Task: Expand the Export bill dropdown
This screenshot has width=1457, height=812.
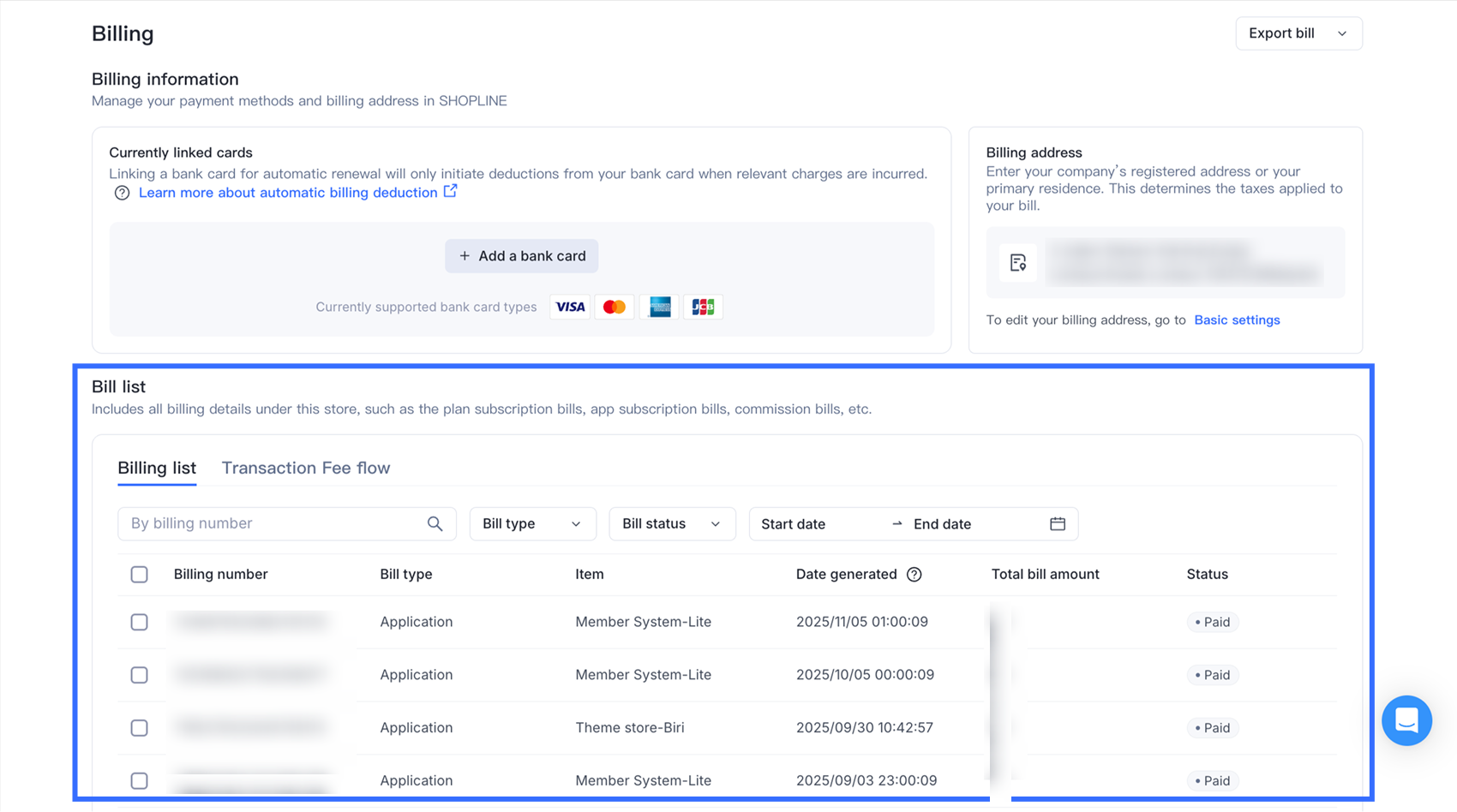Action: click(x=1298, y=33)
